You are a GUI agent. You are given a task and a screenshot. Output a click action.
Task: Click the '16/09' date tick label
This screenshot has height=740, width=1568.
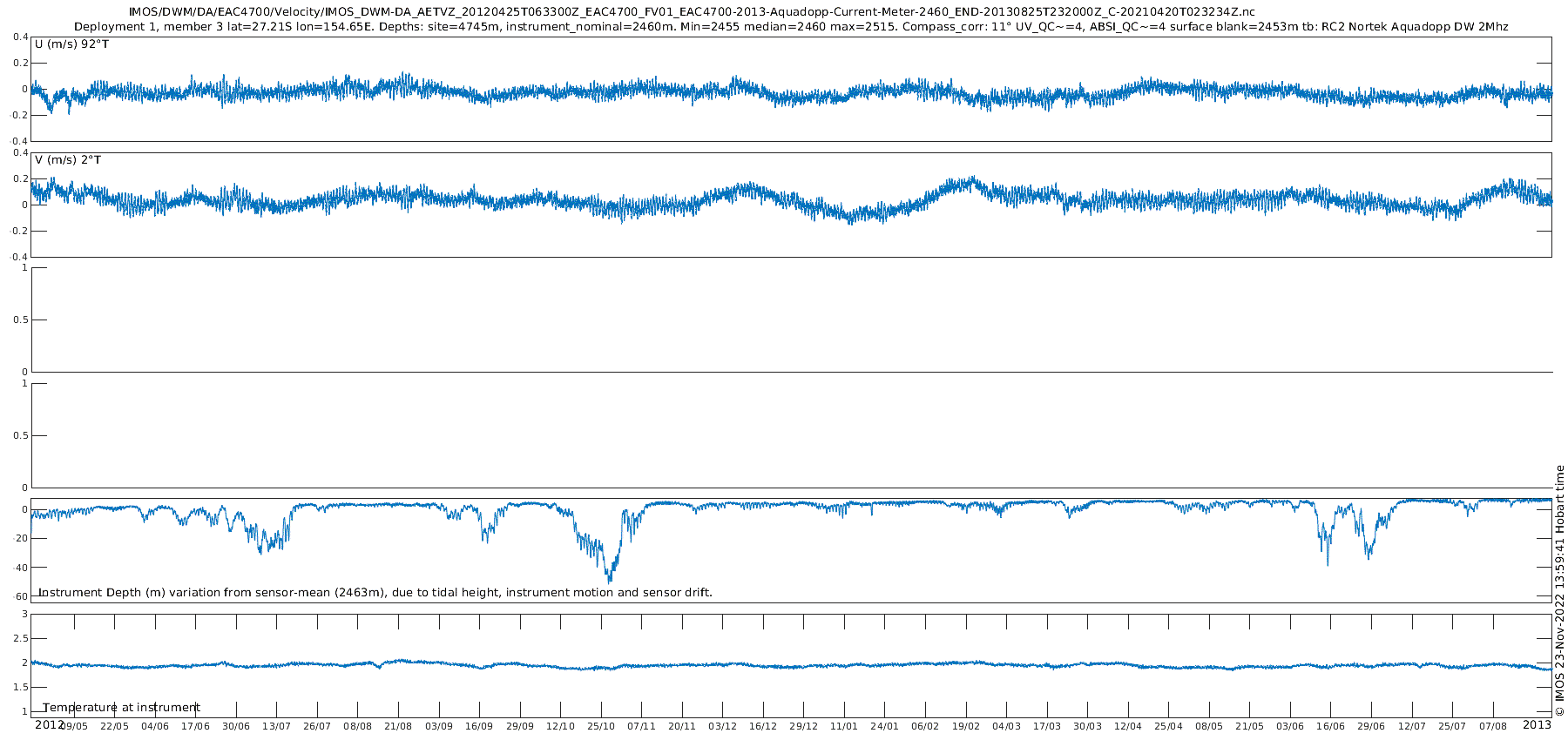pos(479,726)
